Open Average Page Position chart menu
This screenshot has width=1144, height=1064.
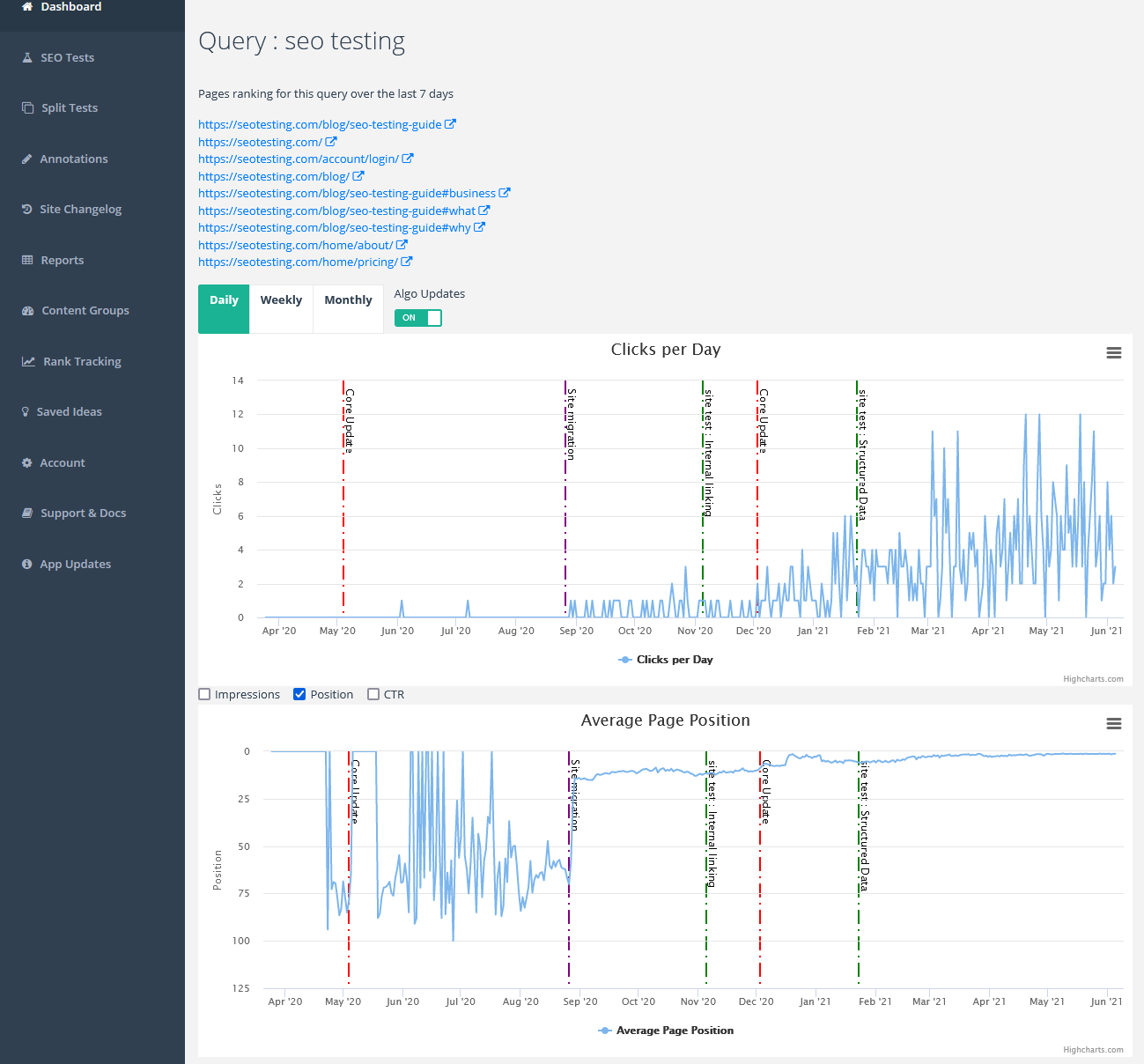[1114, 724]
